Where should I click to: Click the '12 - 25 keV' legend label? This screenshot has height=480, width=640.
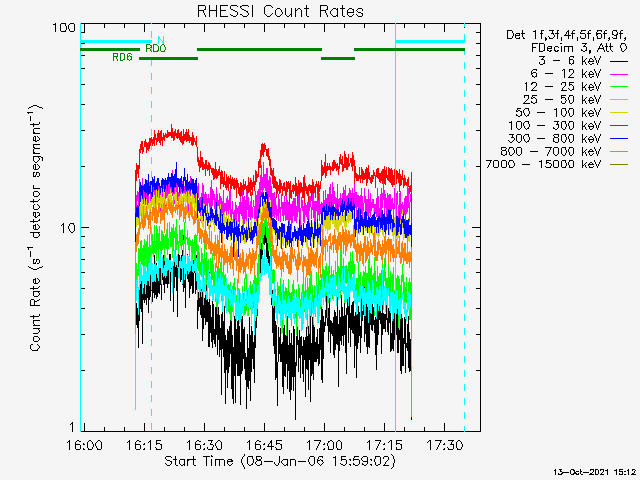pyautogui.click(x=562, y=87)
